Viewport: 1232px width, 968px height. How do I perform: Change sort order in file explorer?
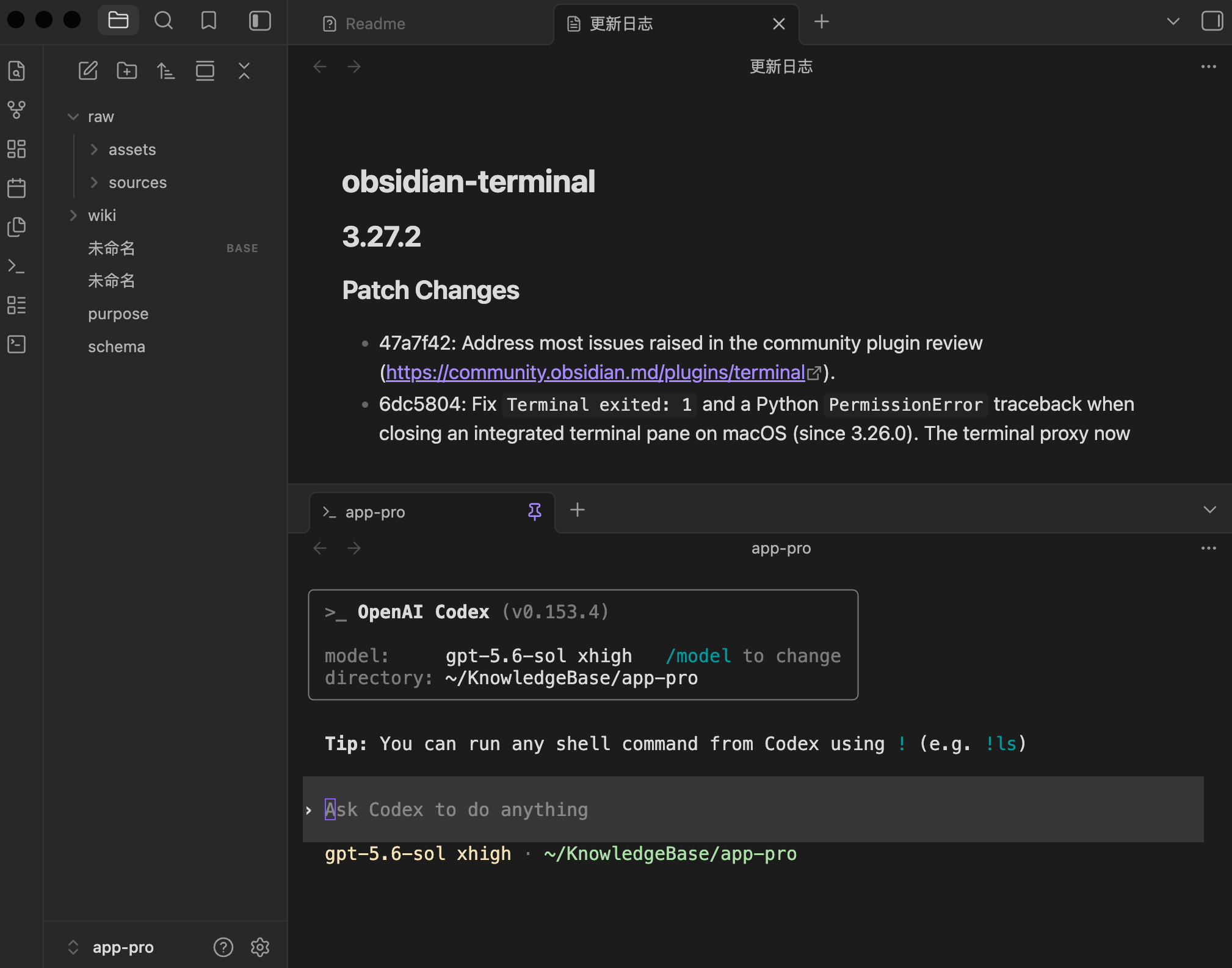166,71
